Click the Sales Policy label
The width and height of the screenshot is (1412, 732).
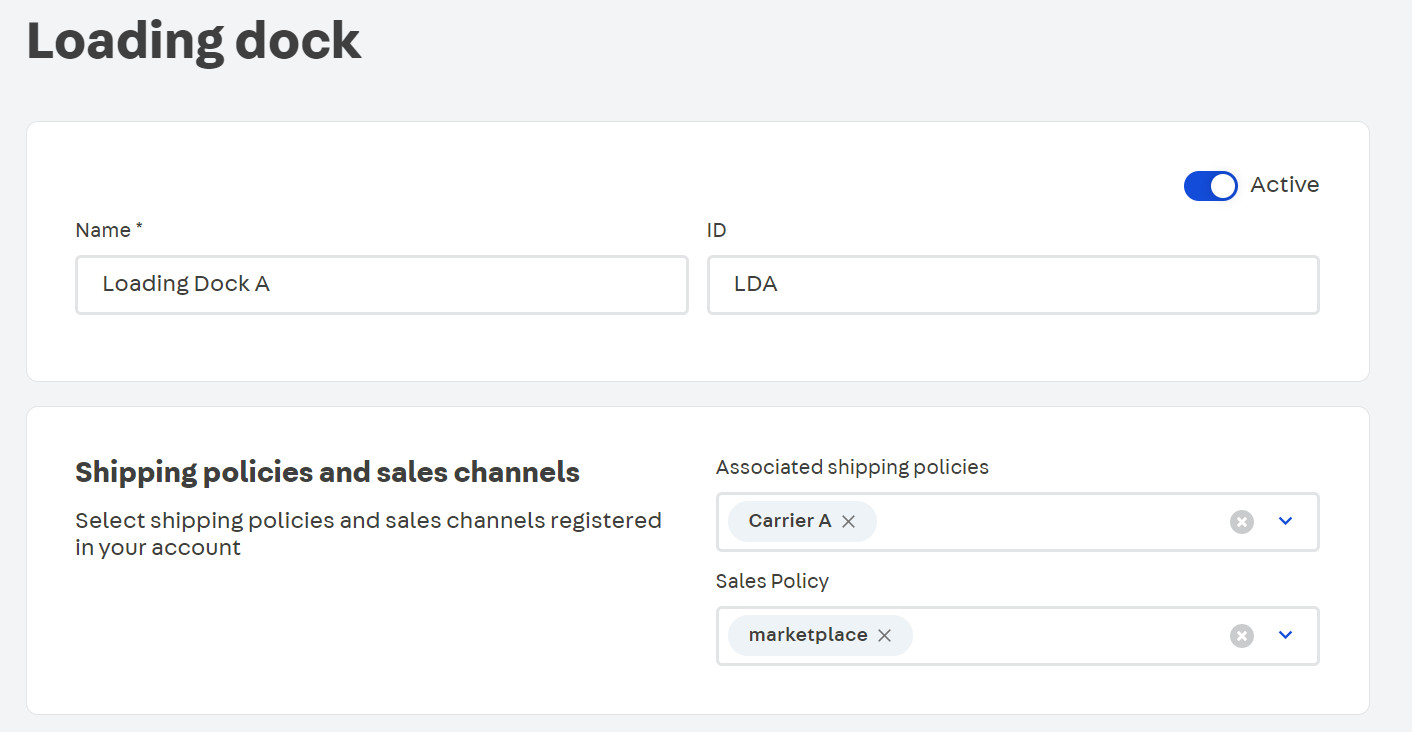tap(772, 581)
